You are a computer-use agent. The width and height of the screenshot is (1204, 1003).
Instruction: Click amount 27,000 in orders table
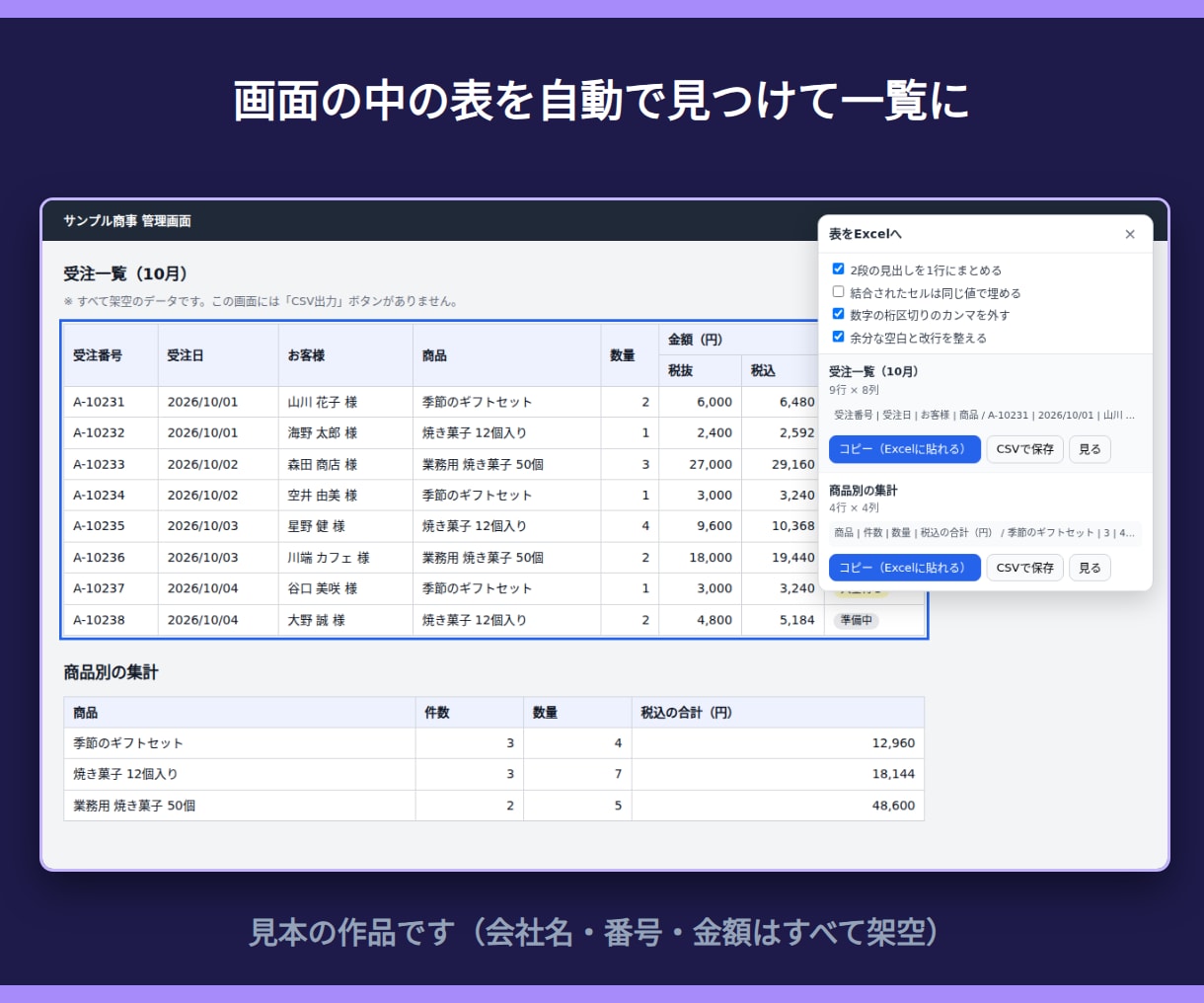click(711, 464)
